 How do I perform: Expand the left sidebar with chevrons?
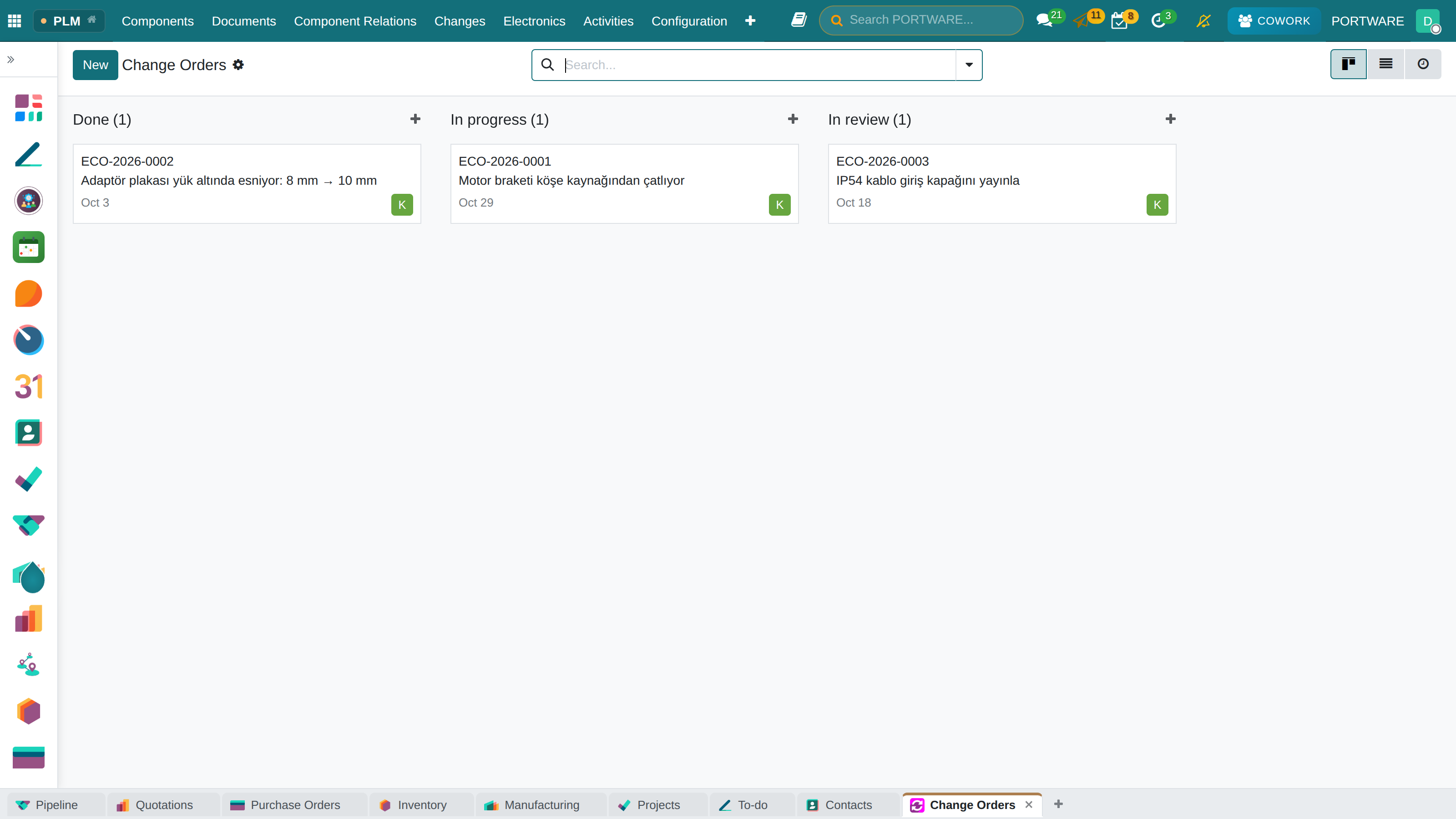pyautogui.click(x=11, y=59)
